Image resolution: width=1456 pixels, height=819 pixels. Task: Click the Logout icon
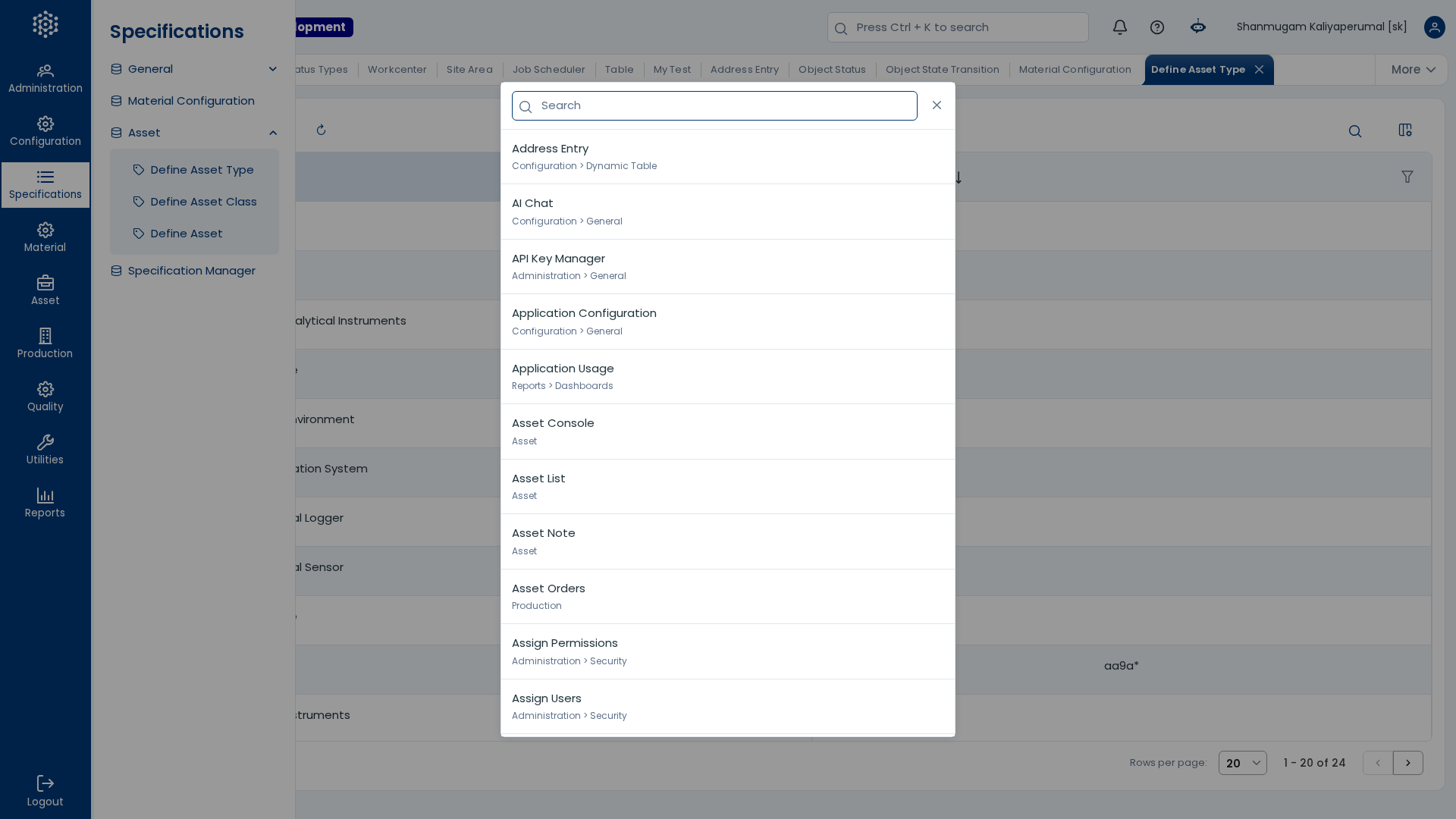click(45, 783)
